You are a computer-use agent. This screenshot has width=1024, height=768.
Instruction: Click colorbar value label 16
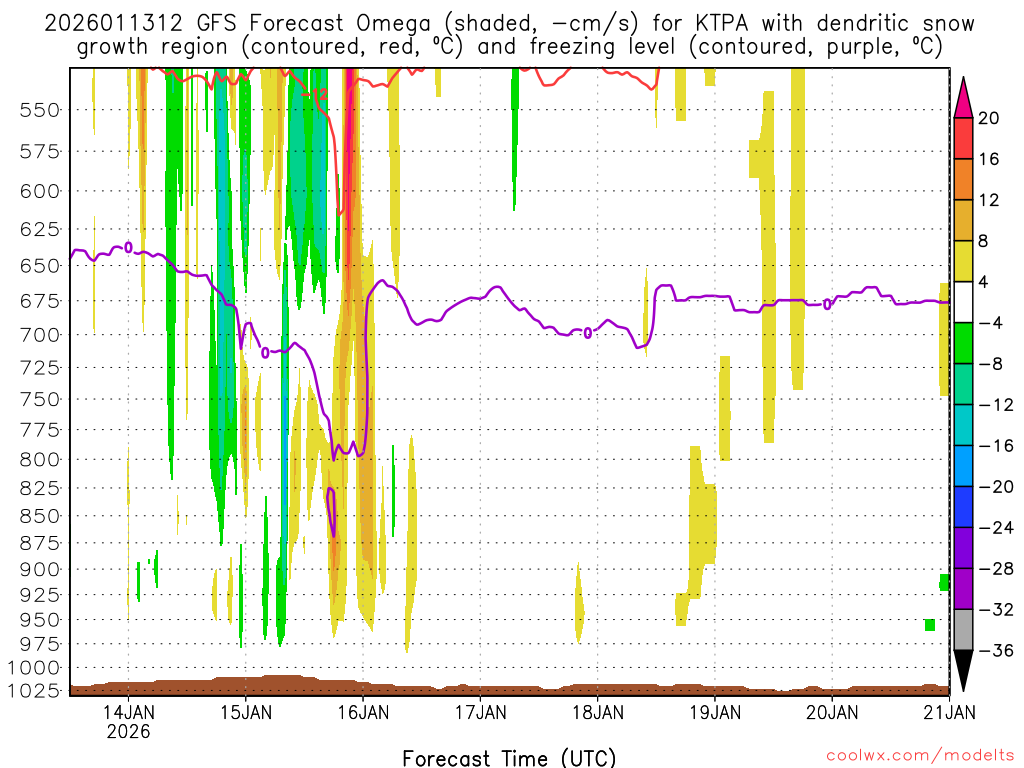pos(989,159)
